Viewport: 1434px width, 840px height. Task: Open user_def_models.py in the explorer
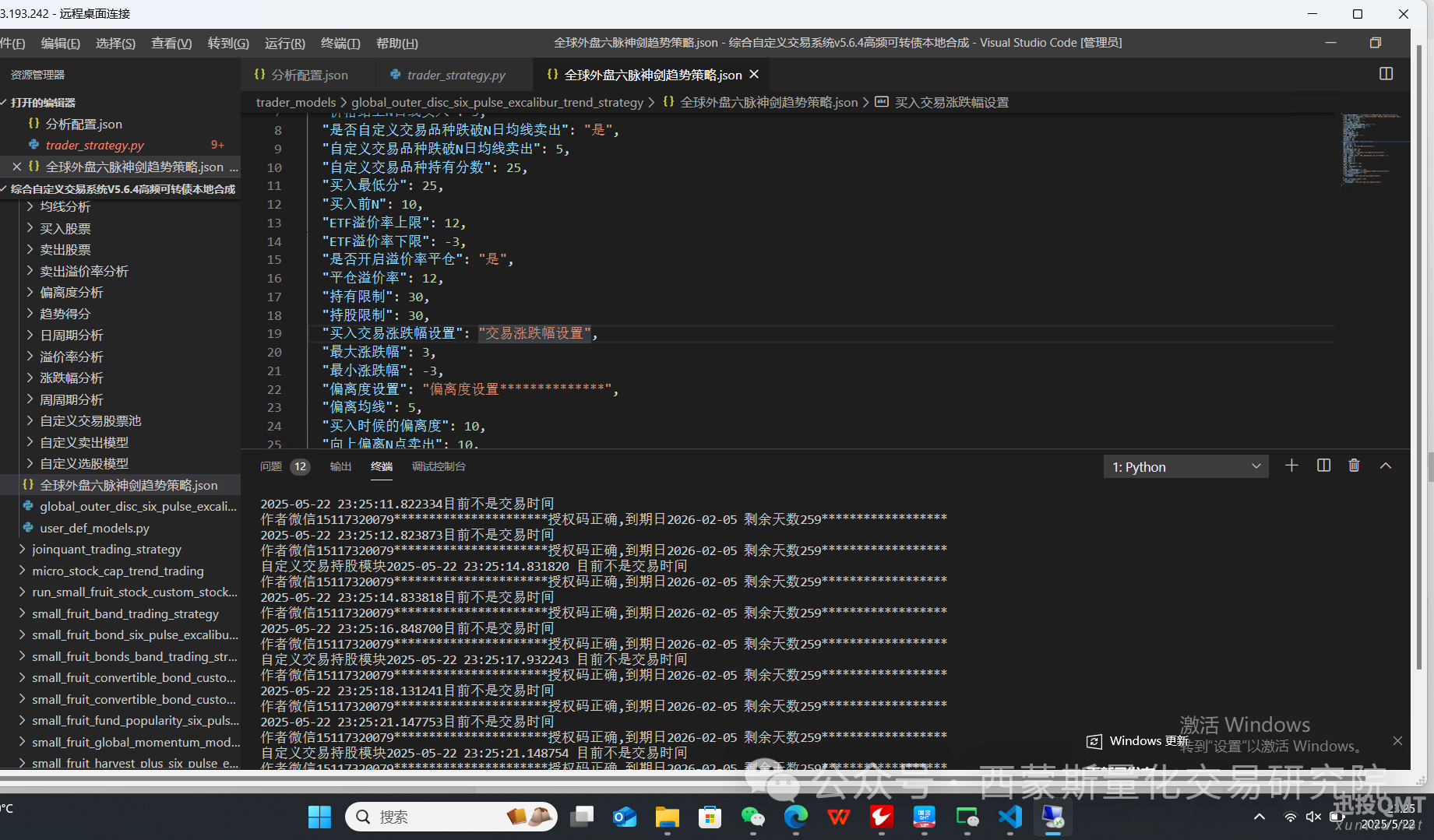tap(94, 528)
